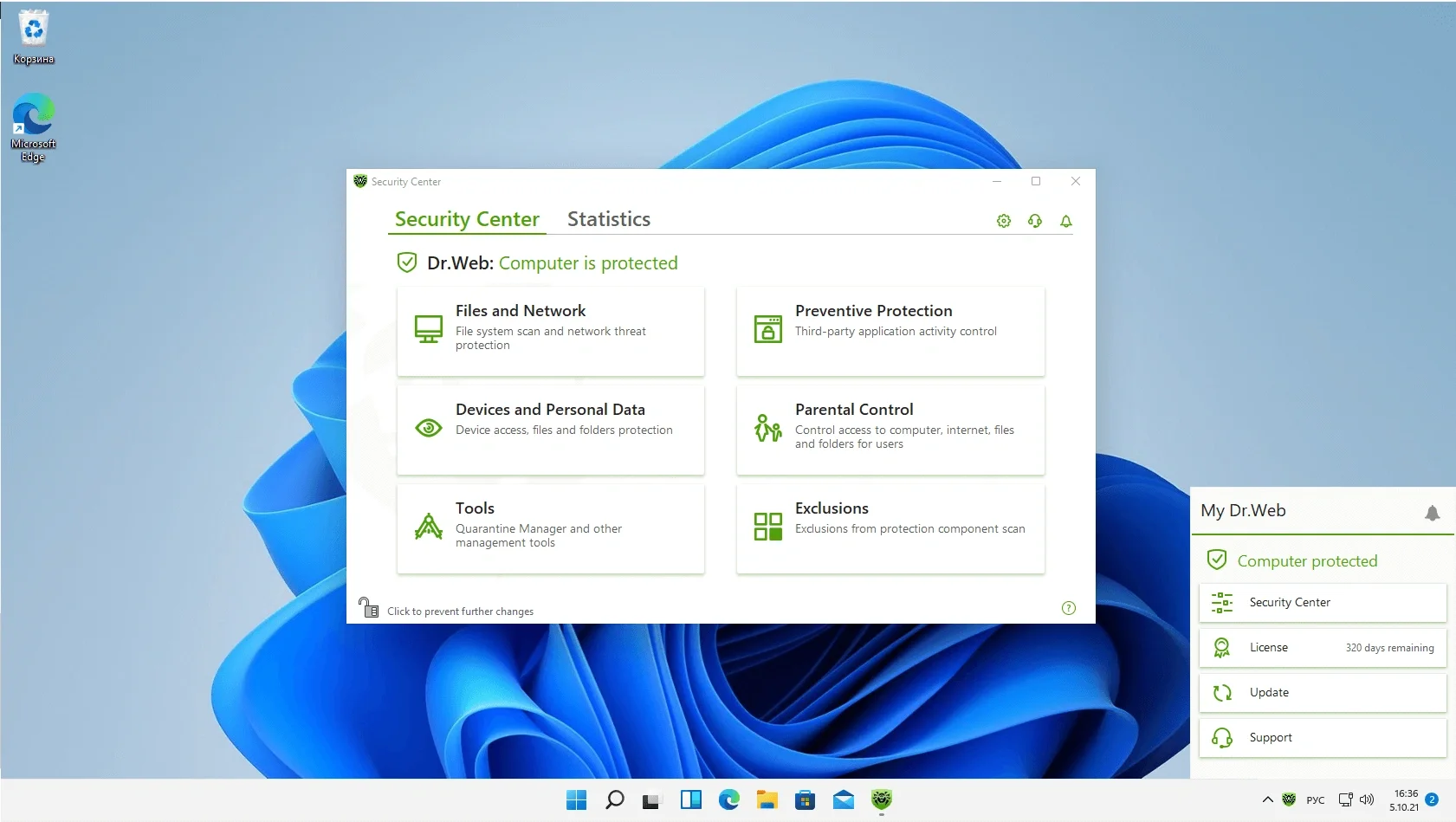This screenshot has height=822, width=1456.
Task: Open notifications bell in Security Center
Action: coord(1065,221)
